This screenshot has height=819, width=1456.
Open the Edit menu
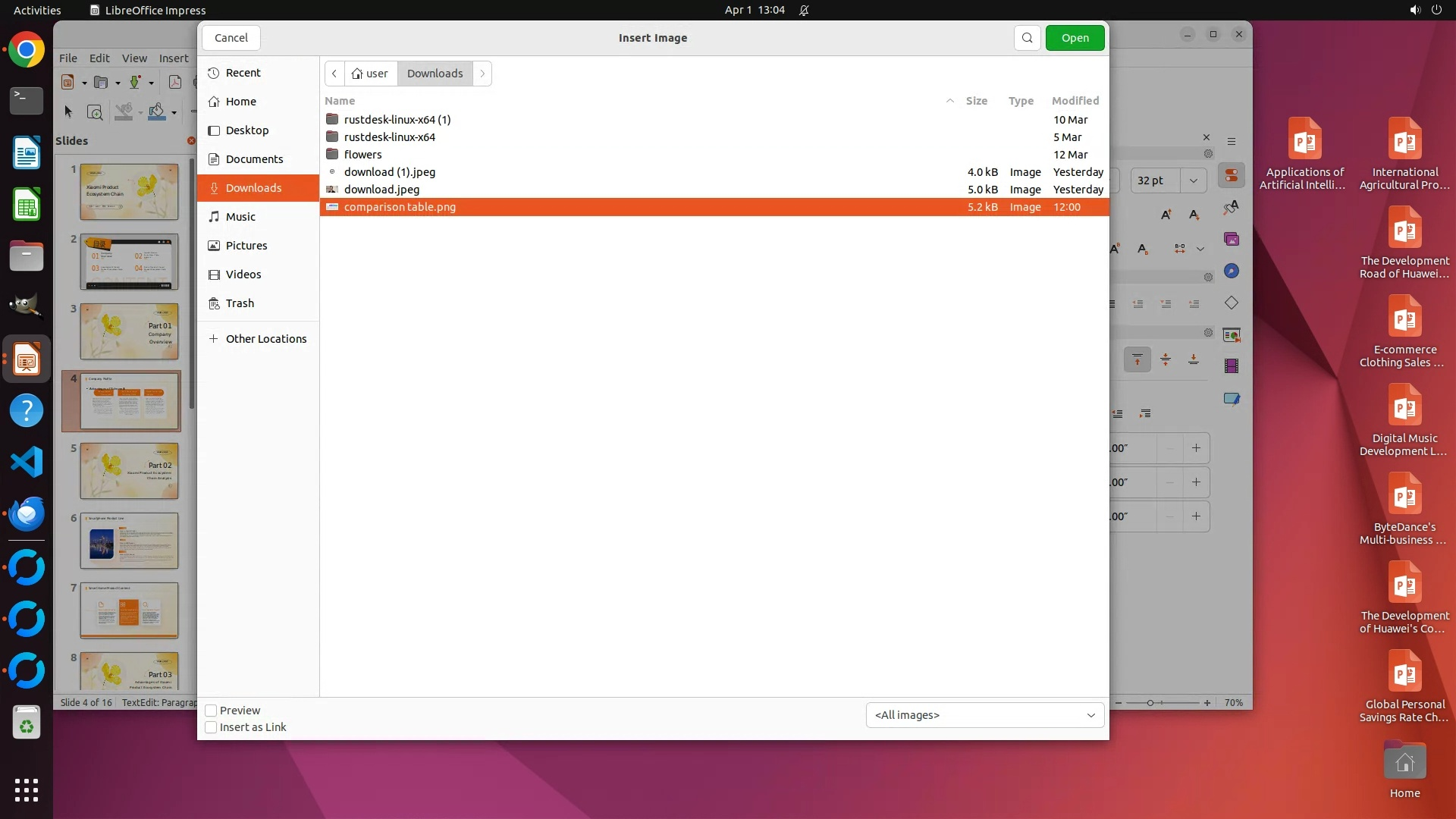pos(99,58)
